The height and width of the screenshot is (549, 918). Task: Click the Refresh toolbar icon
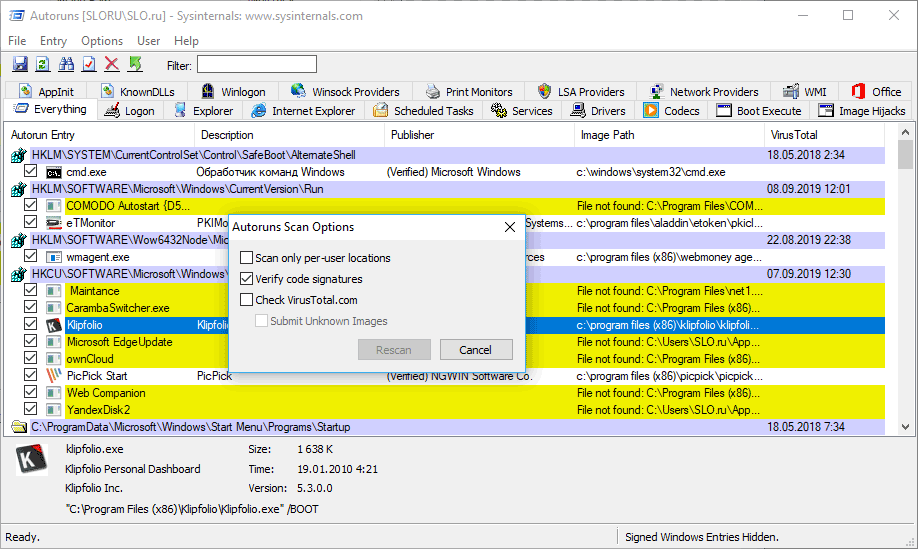(x=43, y=64)
